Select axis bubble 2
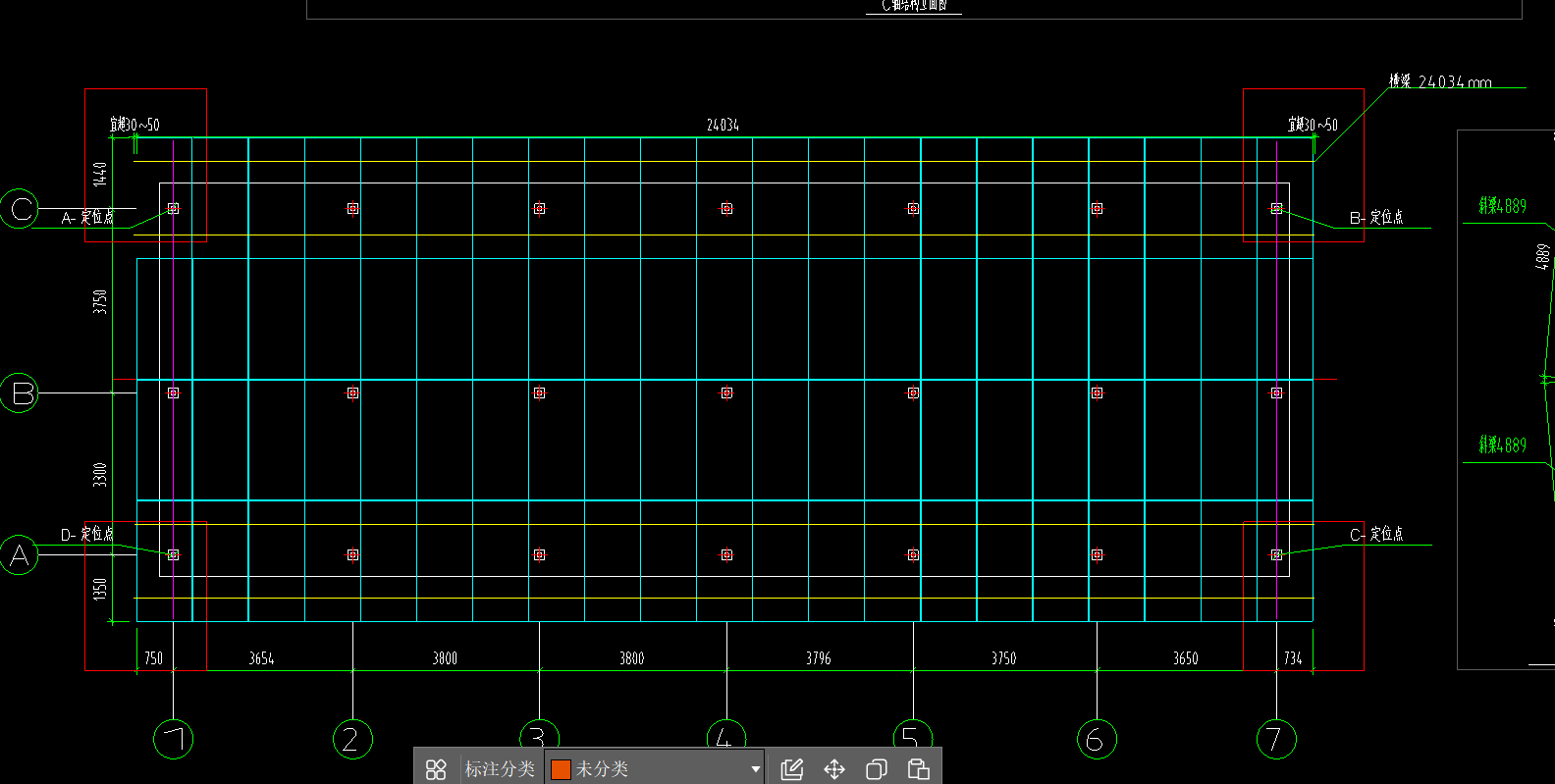The width and height of the screenshot is (1555, 784). click(x=352, y=739)
